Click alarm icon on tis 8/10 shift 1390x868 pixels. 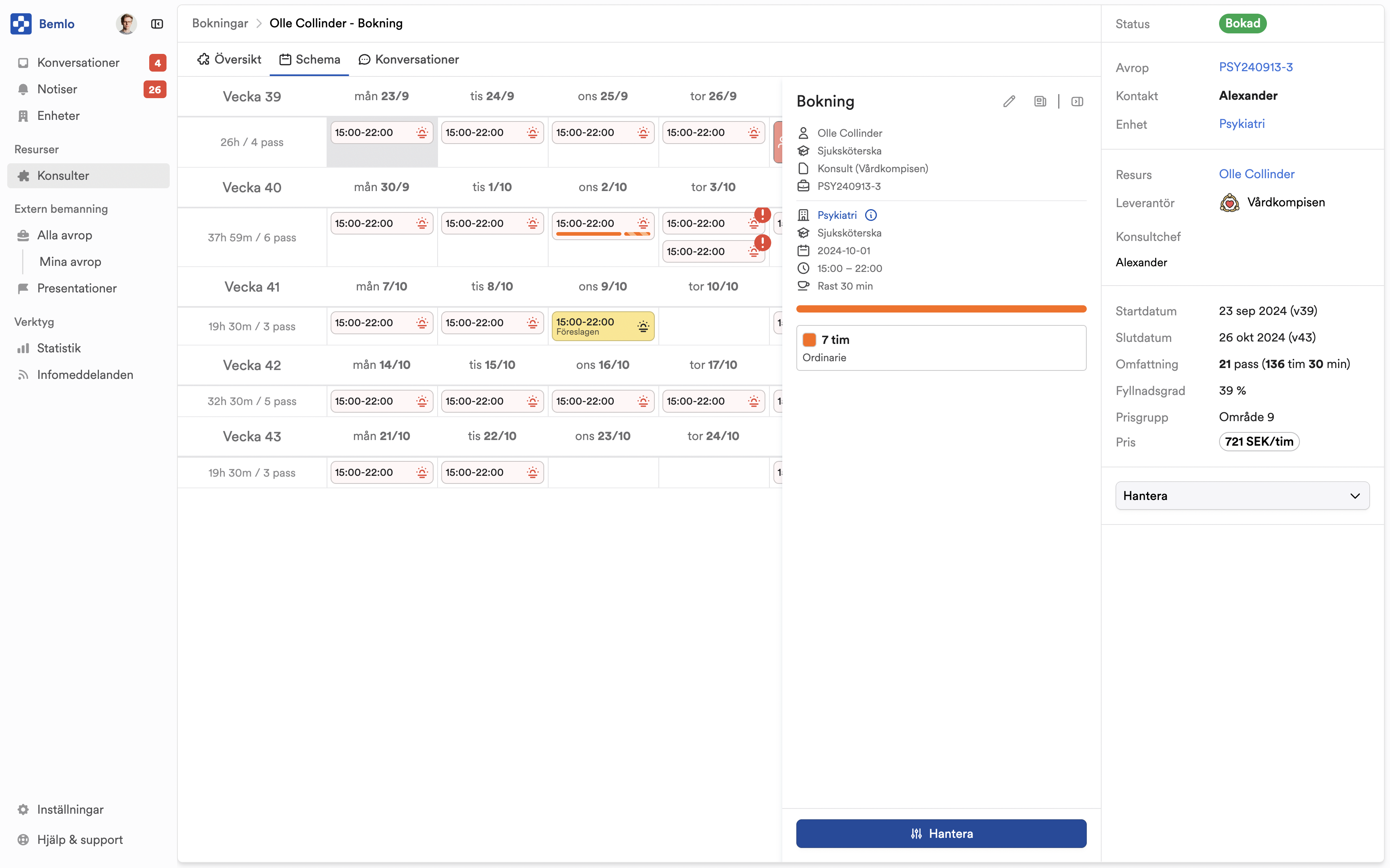533,323
